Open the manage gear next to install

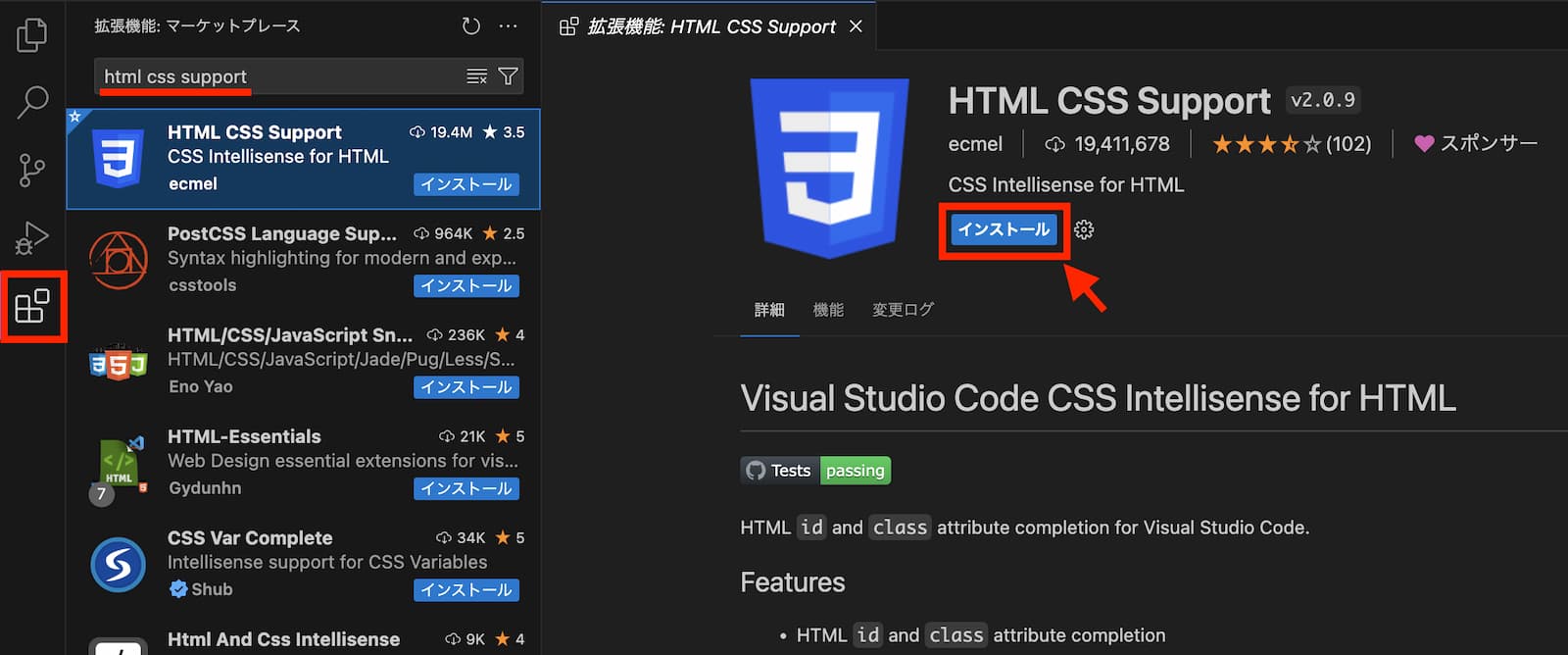(1084, 229)
